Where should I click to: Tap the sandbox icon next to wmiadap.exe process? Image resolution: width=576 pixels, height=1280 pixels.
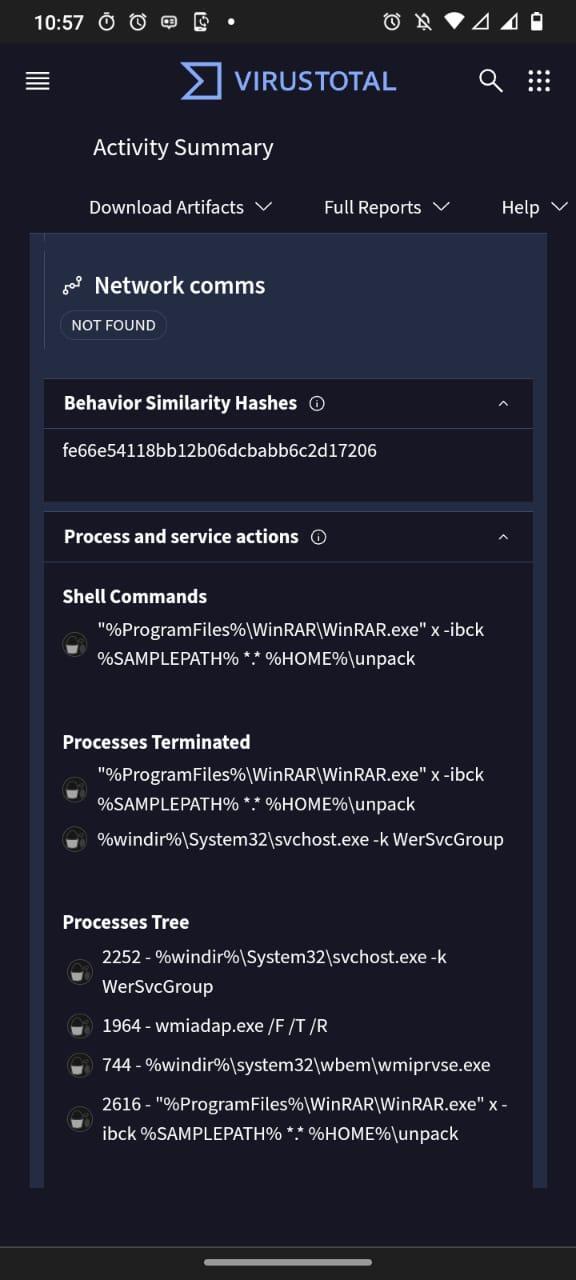(x=79, y=1026)
